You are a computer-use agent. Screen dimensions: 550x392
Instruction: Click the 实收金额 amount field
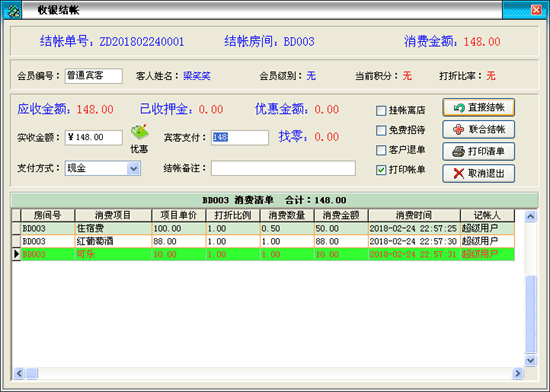click(94, 138)
